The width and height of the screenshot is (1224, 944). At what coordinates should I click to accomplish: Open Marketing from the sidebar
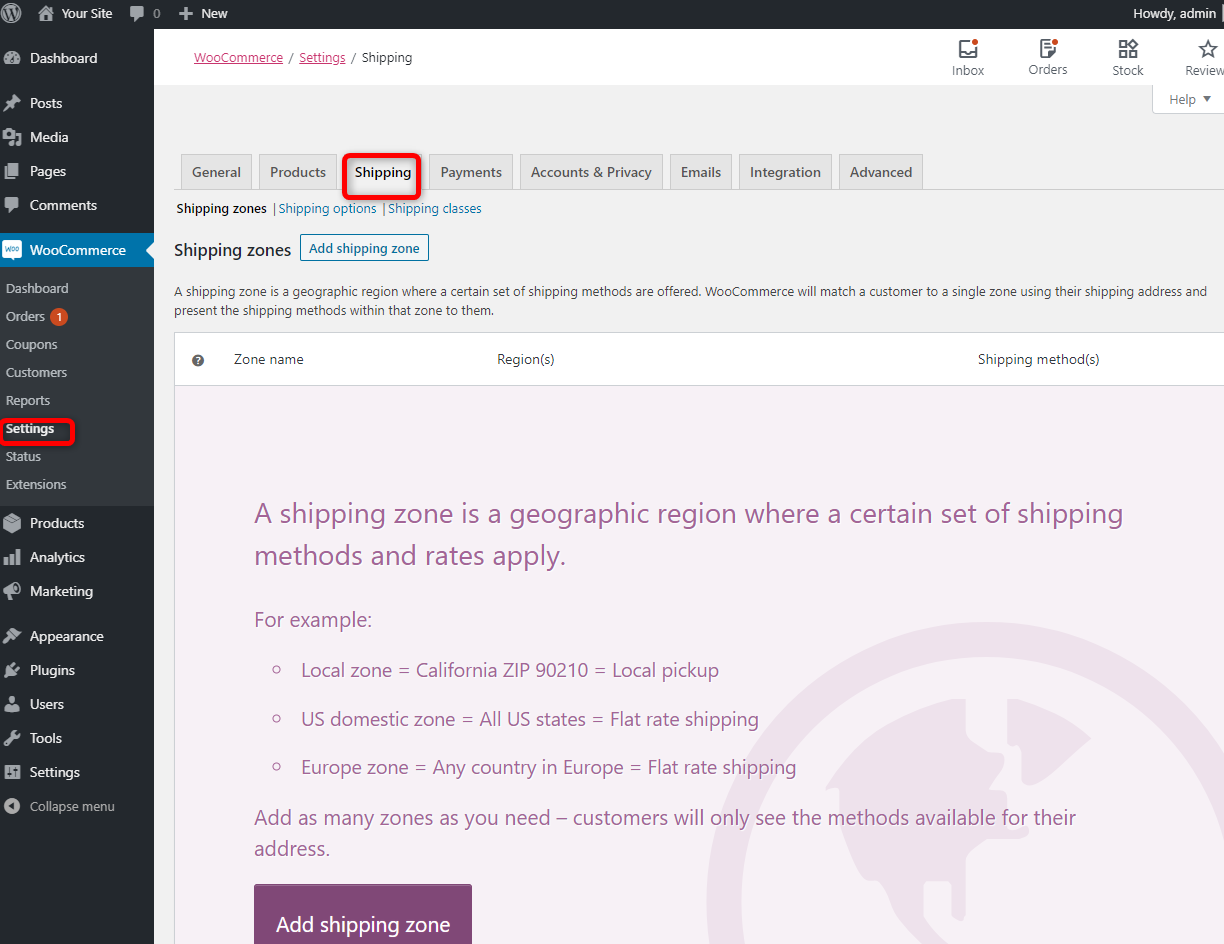(61, 591)
